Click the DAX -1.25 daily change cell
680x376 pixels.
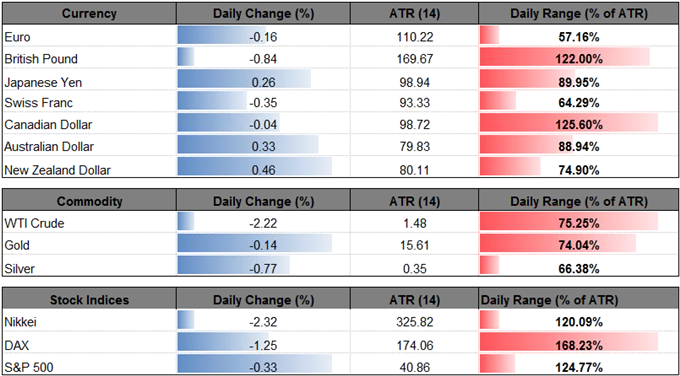(x=263, y=344)
